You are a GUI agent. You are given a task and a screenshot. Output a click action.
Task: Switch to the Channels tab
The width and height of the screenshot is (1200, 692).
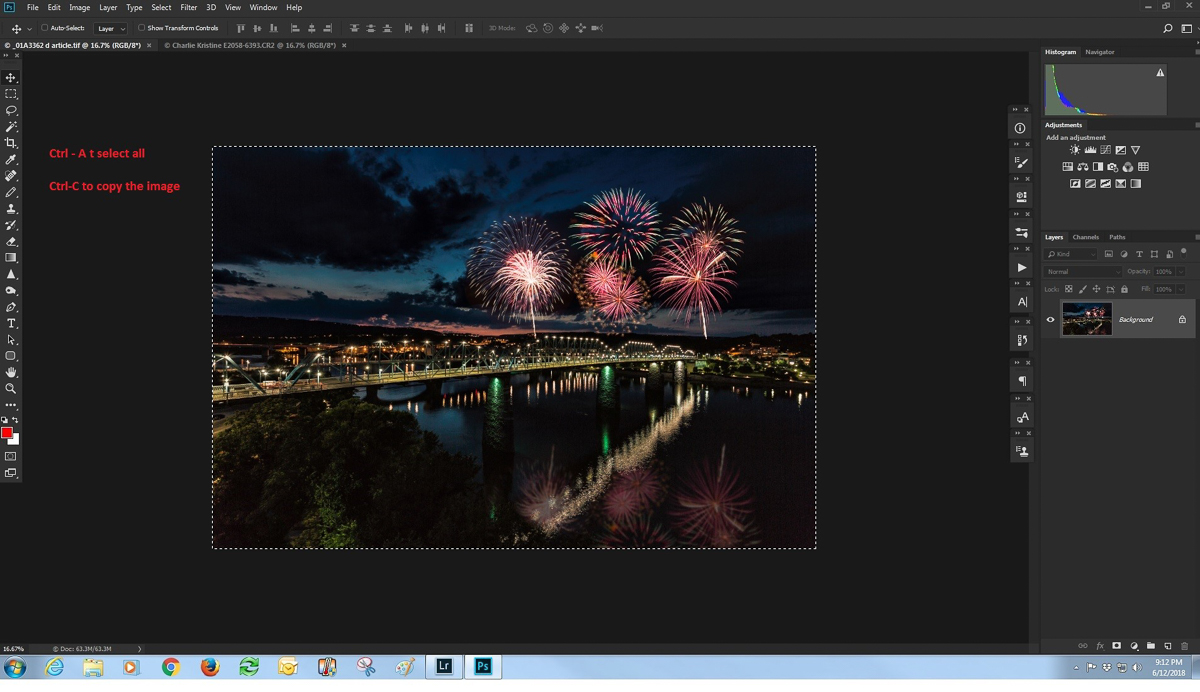click(x=1085, y=237)
